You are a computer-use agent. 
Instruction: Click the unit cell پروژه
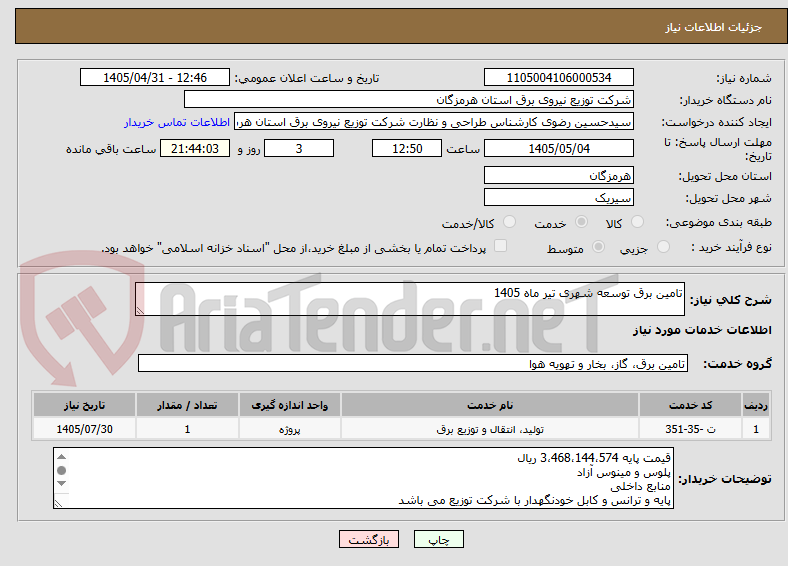pyautogui.click(x=289, y=429)
